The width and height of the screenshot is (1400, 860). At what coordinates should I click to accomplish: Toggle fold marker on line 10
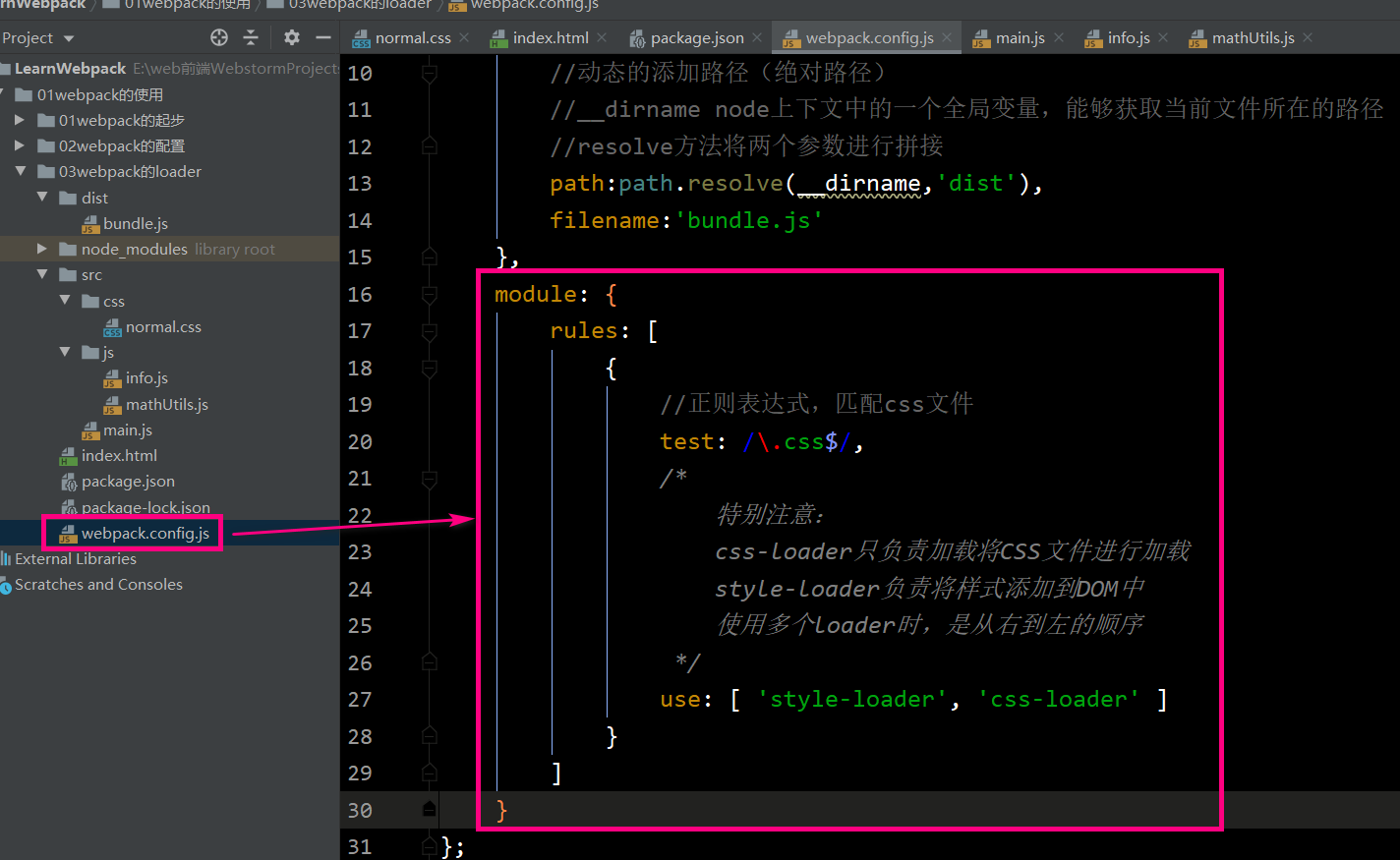(x=430, y=73)
